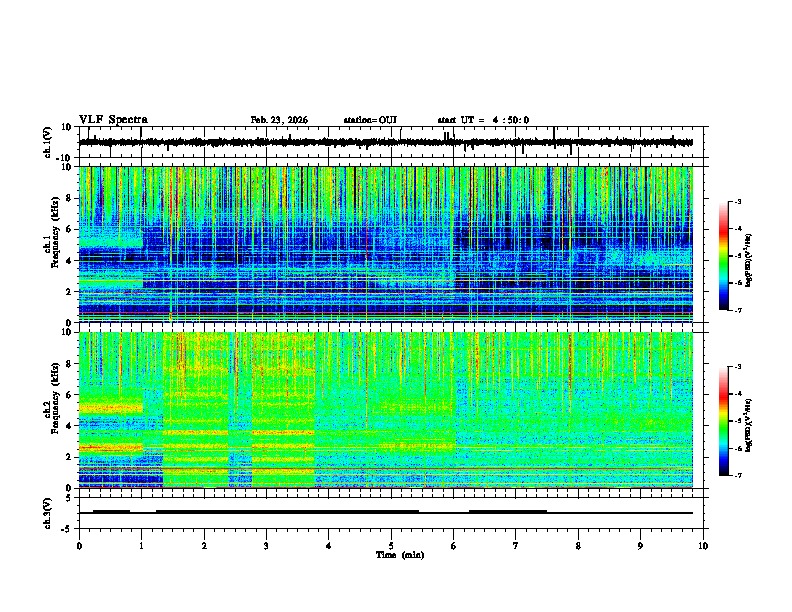
Task: Click time axis tick label "2"
Action: 204,546
